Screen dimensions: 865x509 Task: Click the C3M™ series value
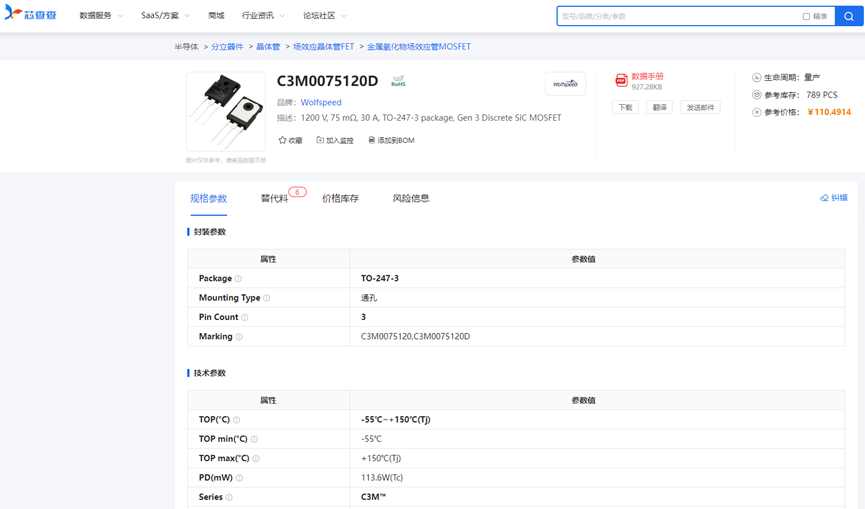(x=373, y=497)
